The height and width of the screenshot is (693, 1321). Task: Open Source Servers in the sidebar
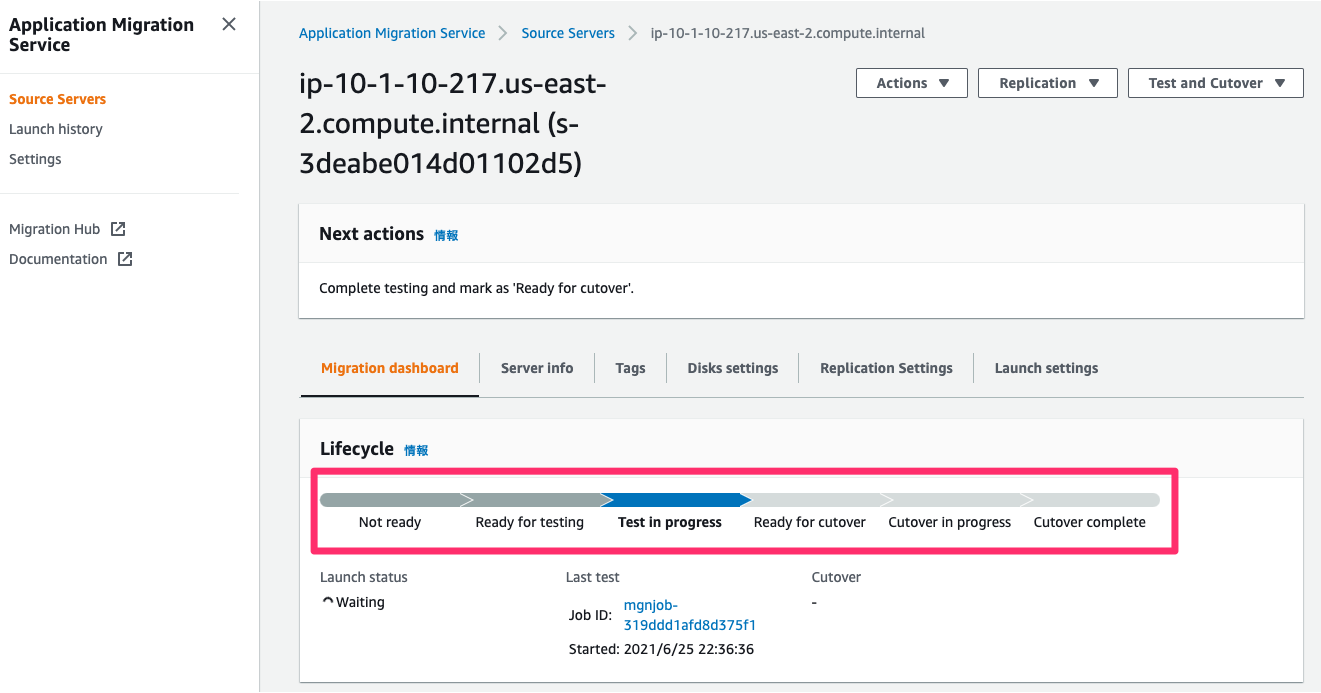click(57, 99)
